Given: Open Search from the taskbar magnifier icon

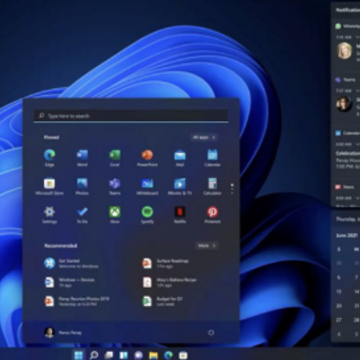Looking at the screenshot, I should click(94, 355).
